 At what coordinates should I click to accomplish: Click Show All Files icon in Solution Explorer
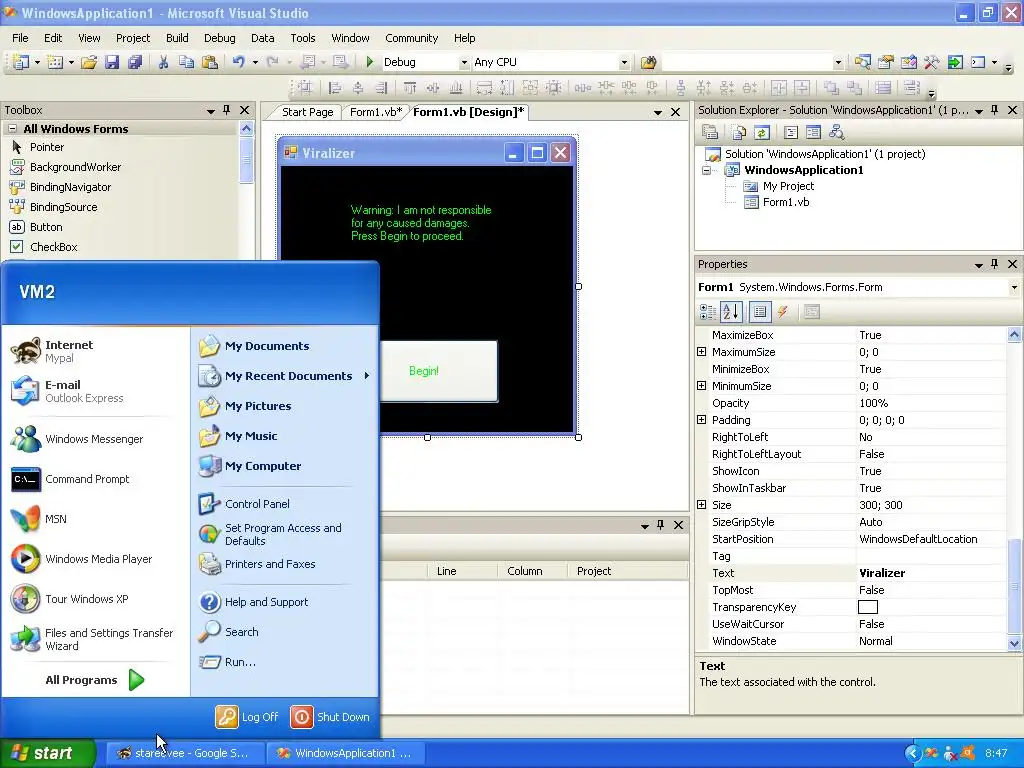click(739, 133)
